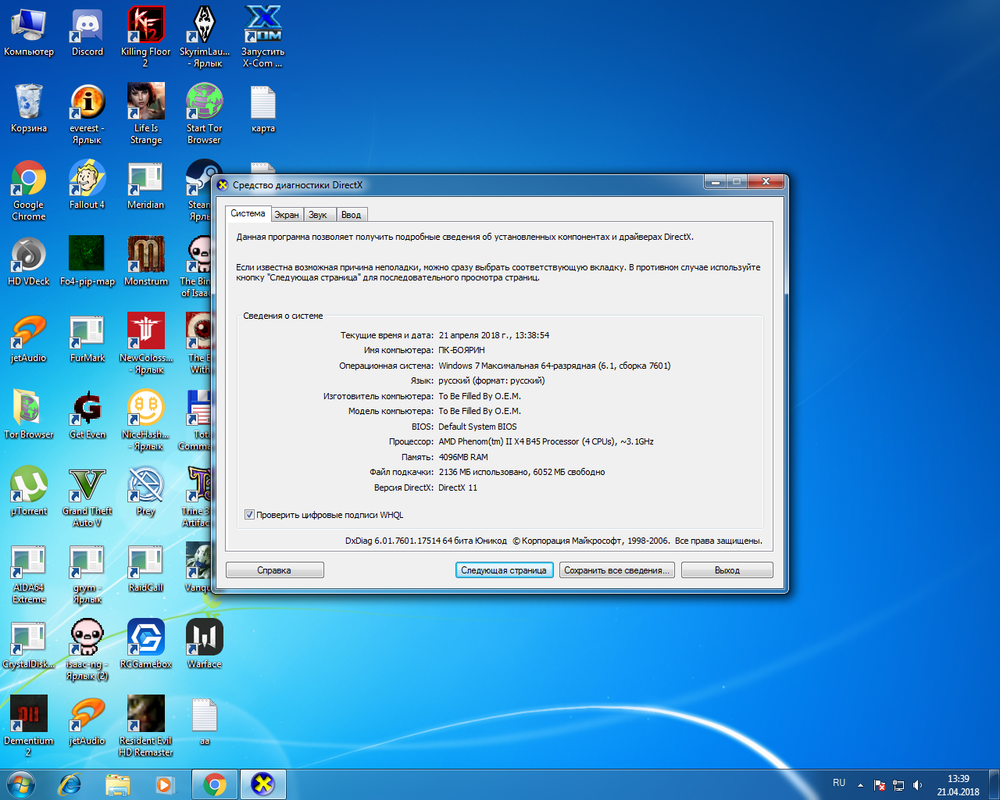Toggle the WHQL digital signatures checkbox
Screen dimensions: 1000x800
pos(249,515)
